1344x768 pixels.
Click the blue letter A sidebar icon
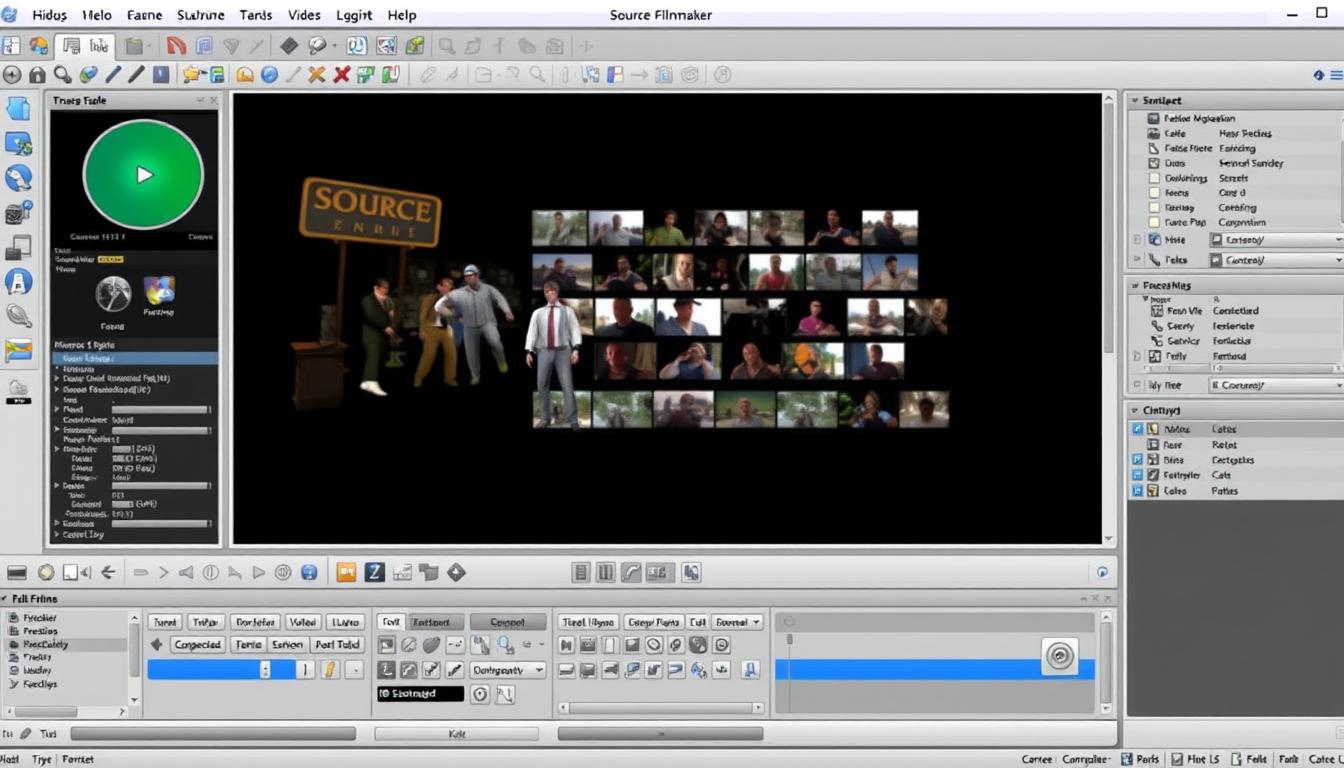point(18,281)
